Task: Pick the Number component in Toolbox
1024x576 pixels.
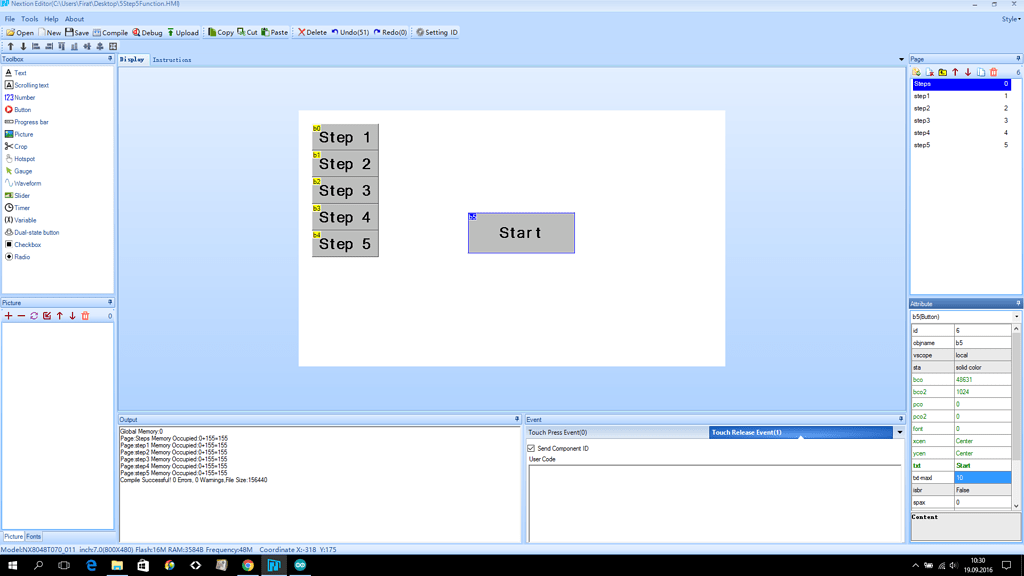Action: pyautogui.click(x=20, y=97)
